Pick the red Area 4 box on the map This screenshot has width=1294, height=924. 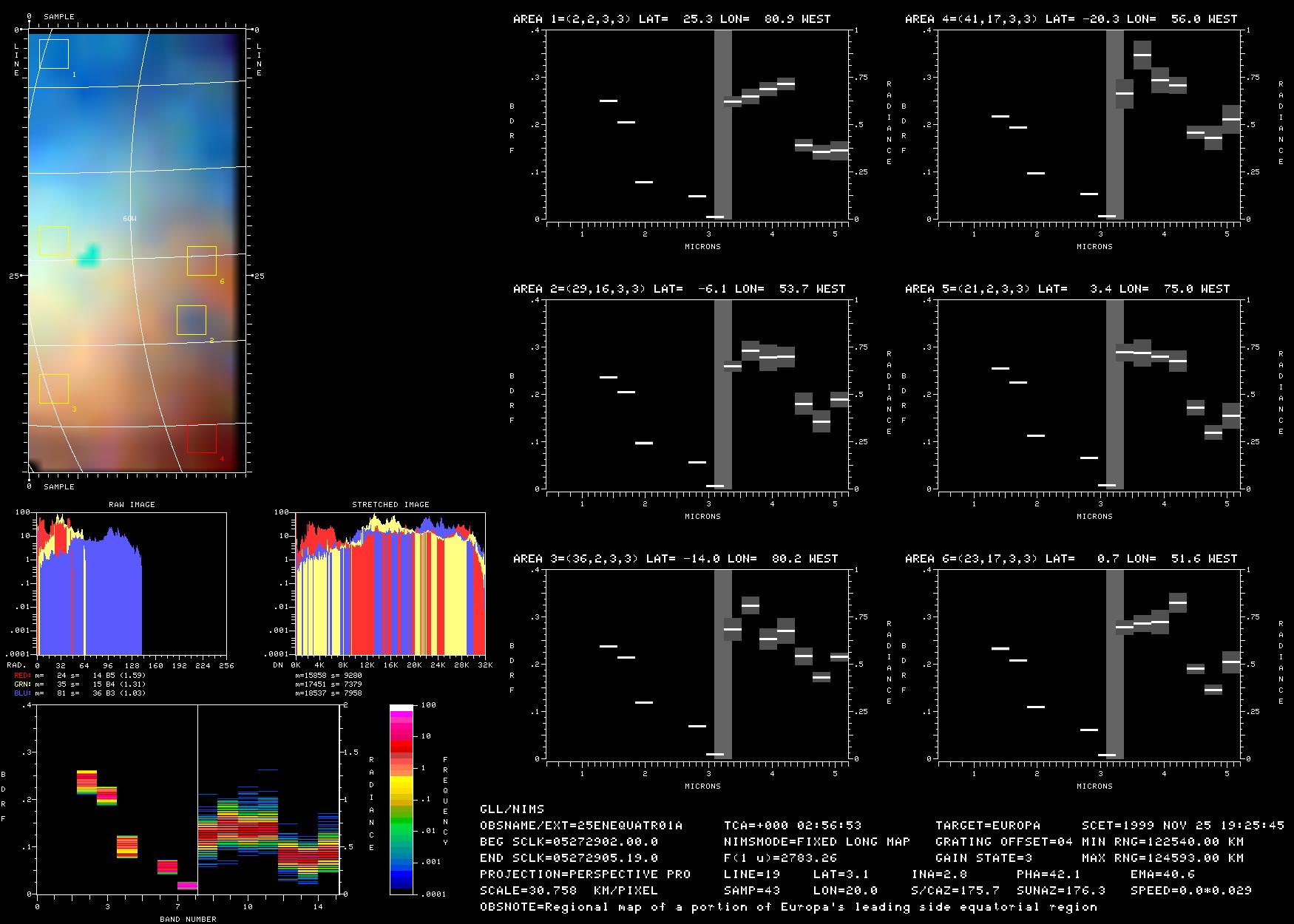[202, 438]
